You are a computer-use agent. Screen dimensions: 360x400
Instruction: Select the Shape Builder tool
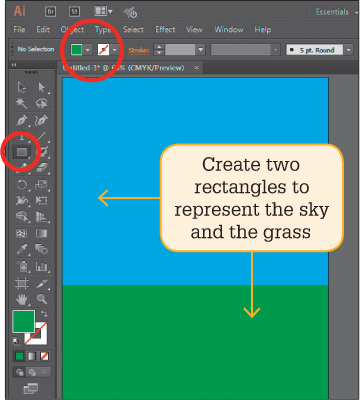point(22,217)
